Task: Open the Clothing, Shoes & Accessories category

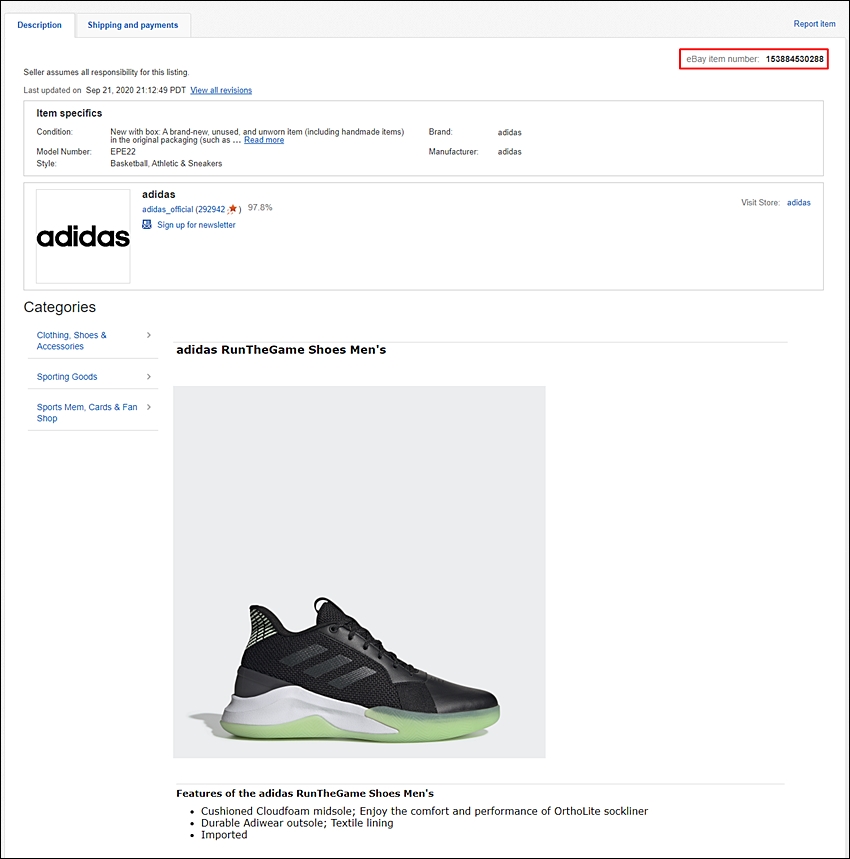Action: coord(72,341)
